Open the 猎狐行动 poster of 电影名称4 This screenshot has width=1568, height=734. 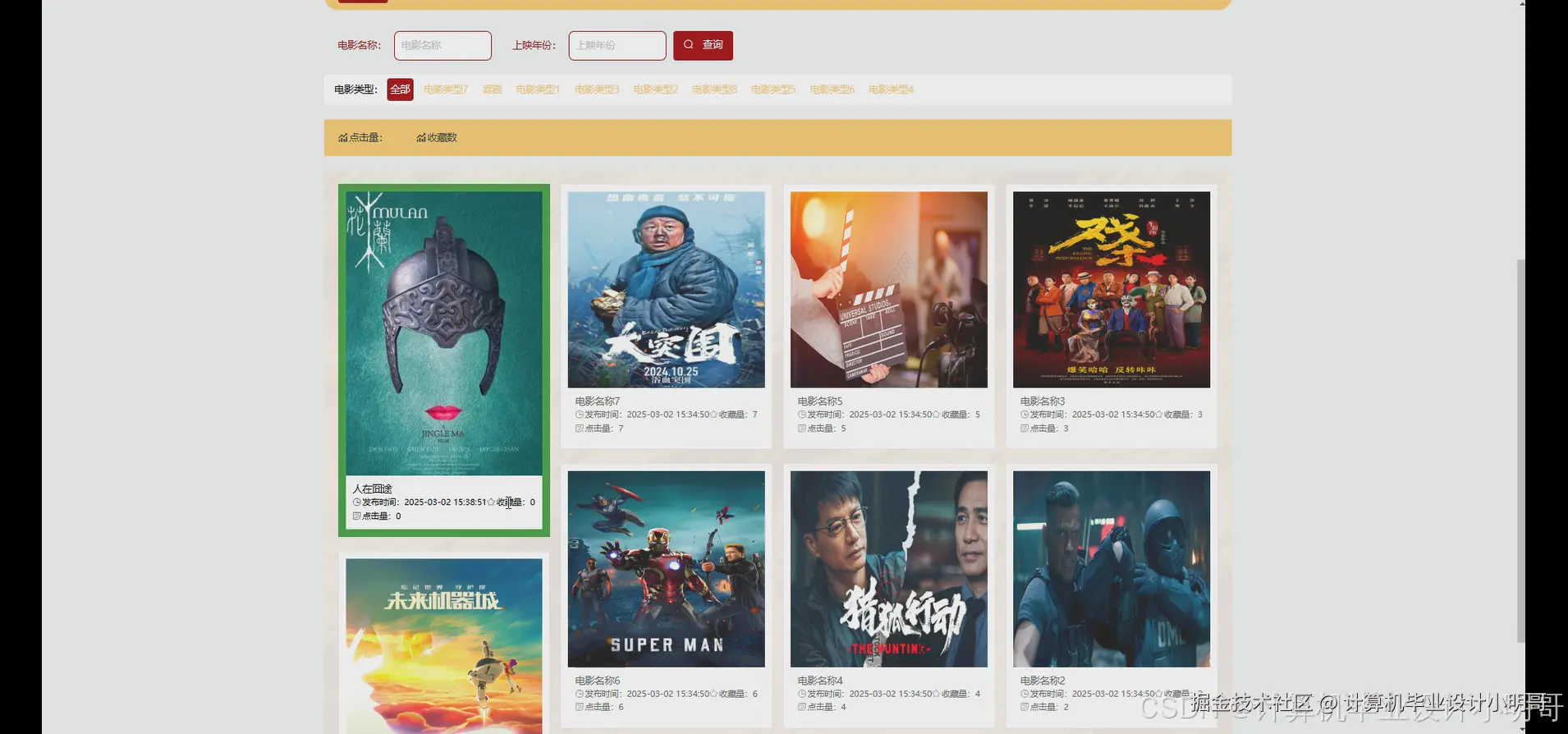pos(889,569)
